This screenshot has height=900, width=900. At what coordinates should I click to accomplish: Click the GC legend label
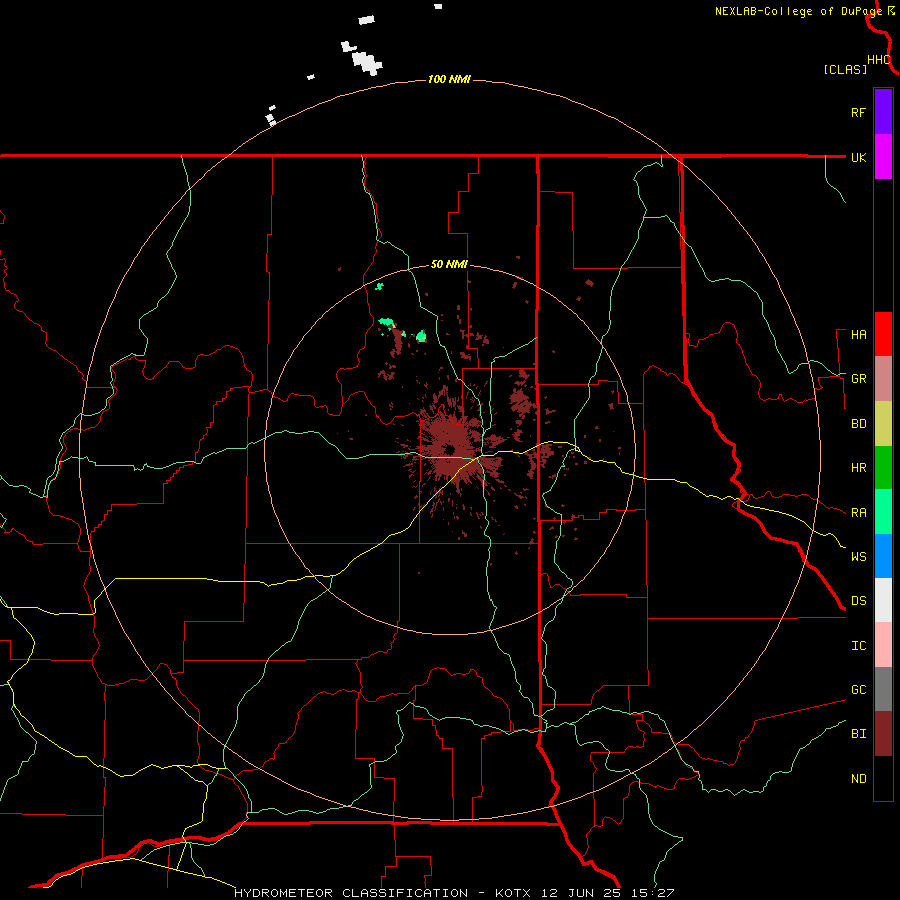click(858, 689)
